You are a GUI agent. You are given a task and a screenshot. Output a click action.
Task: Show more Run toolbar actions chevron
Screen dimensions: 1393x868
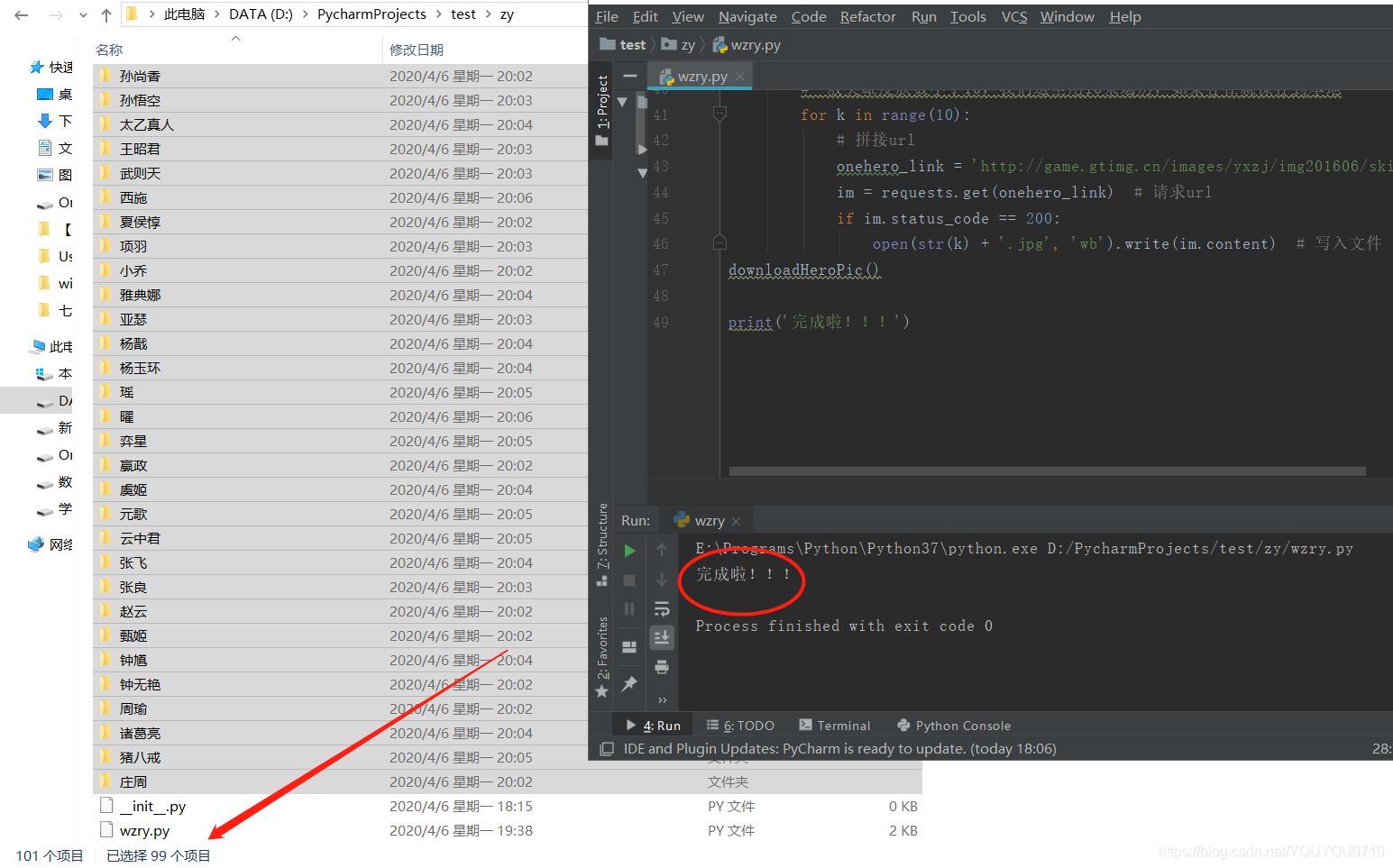tap(662, 700)
